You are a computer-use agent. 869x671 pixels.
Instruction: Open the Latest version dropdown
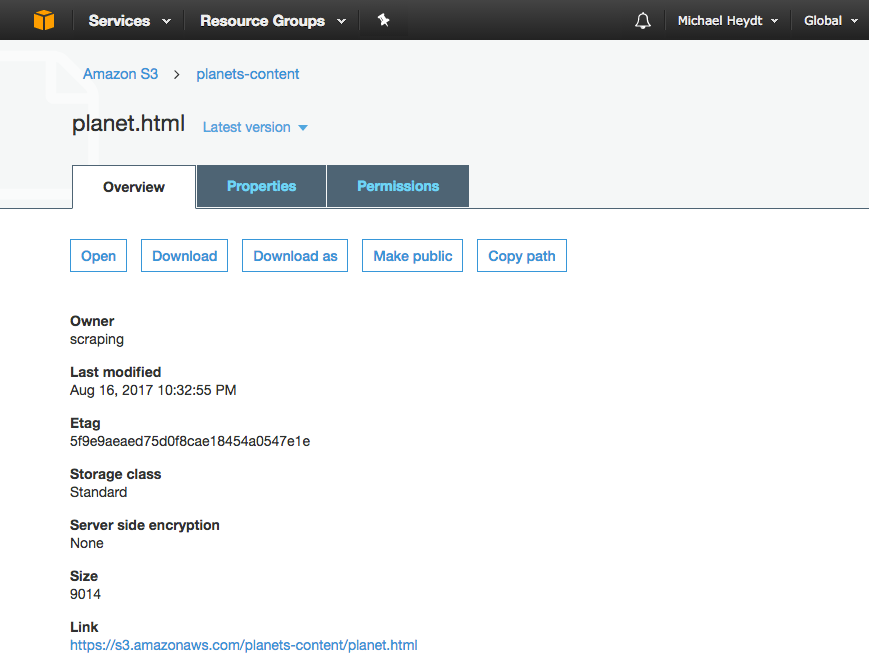(255, 127)
